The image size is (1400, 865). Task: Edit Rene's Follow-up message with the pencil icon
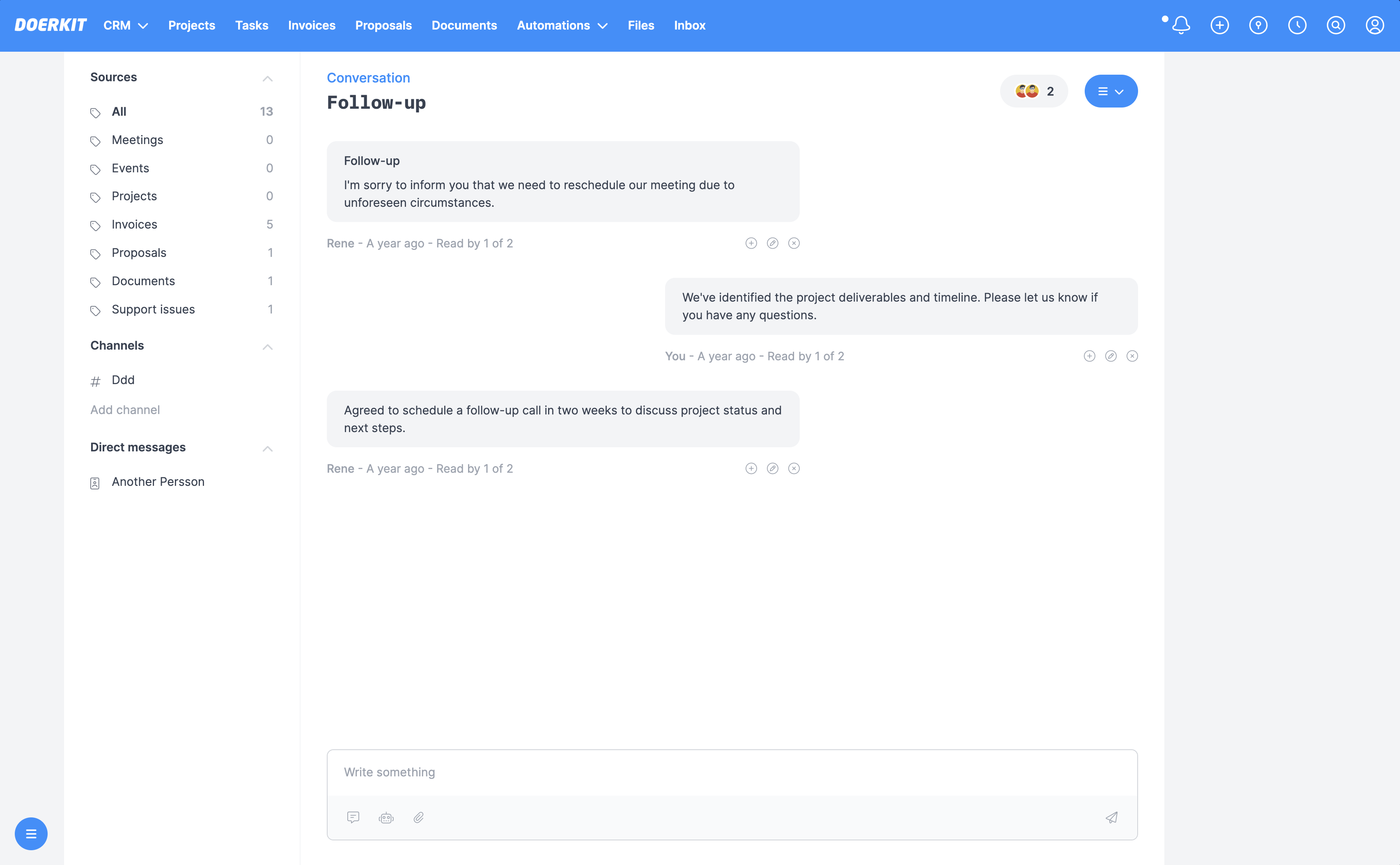click(773, 243)
